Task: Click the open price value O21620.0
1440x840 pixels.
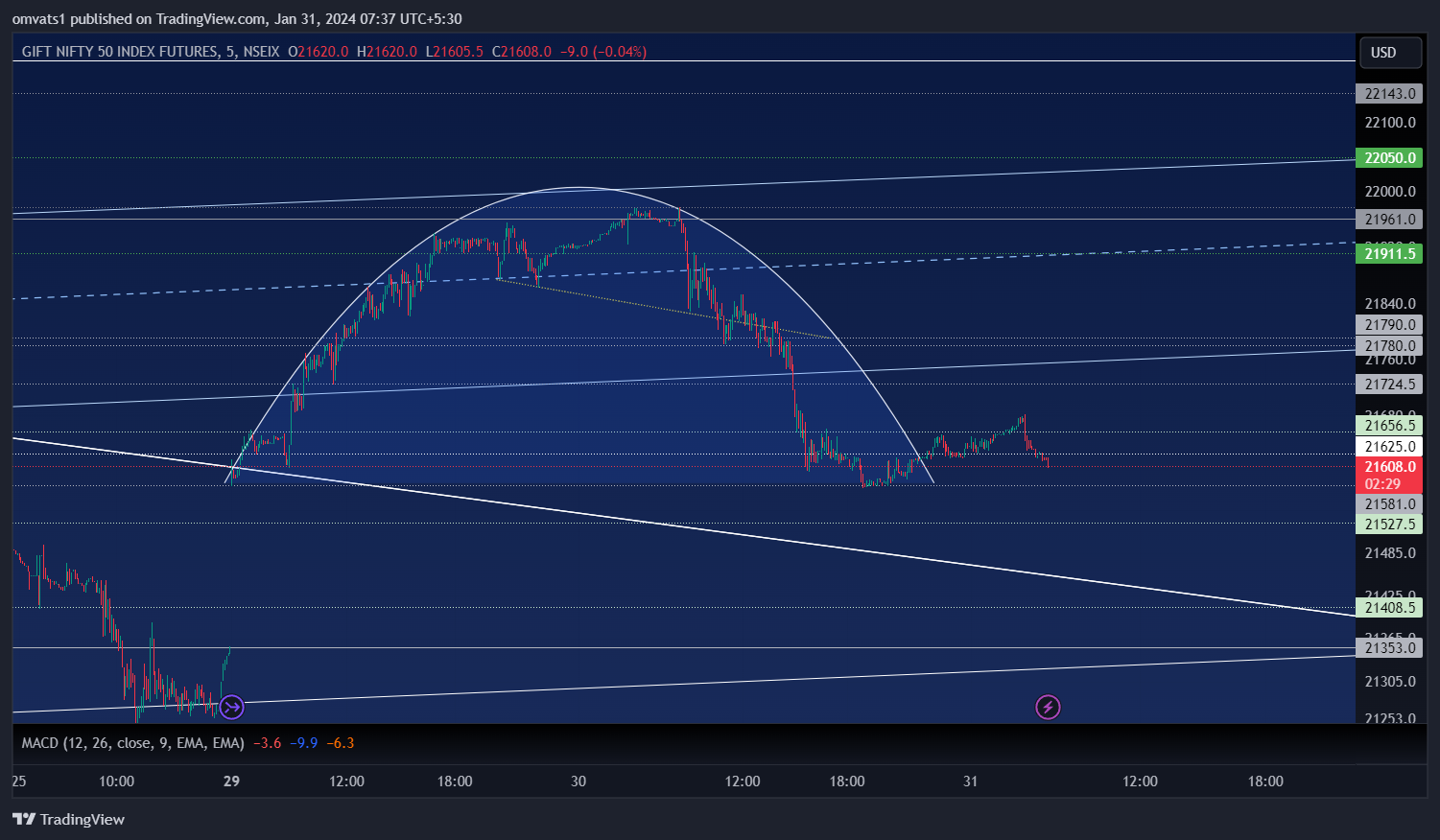Action: tap(318, 52)
